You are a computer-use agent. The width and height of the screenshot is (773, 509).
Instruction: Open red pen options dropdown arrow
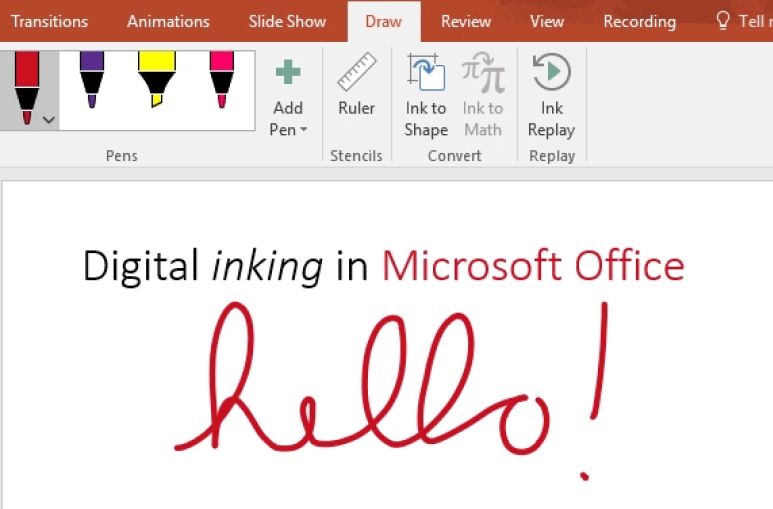[48, 120]
